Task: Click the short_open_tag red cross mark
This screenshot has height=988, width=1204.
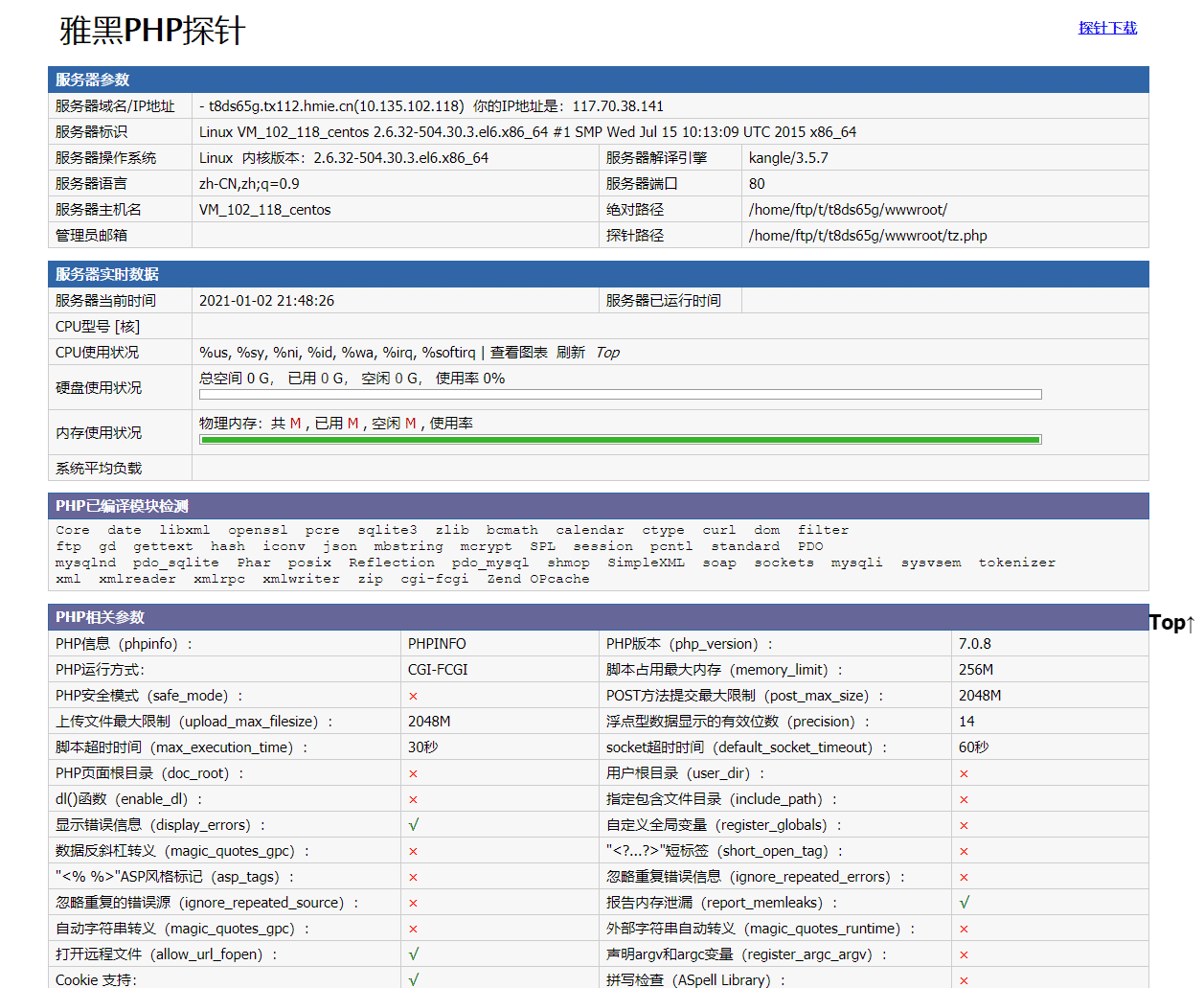Action: (x=964, y=851)
